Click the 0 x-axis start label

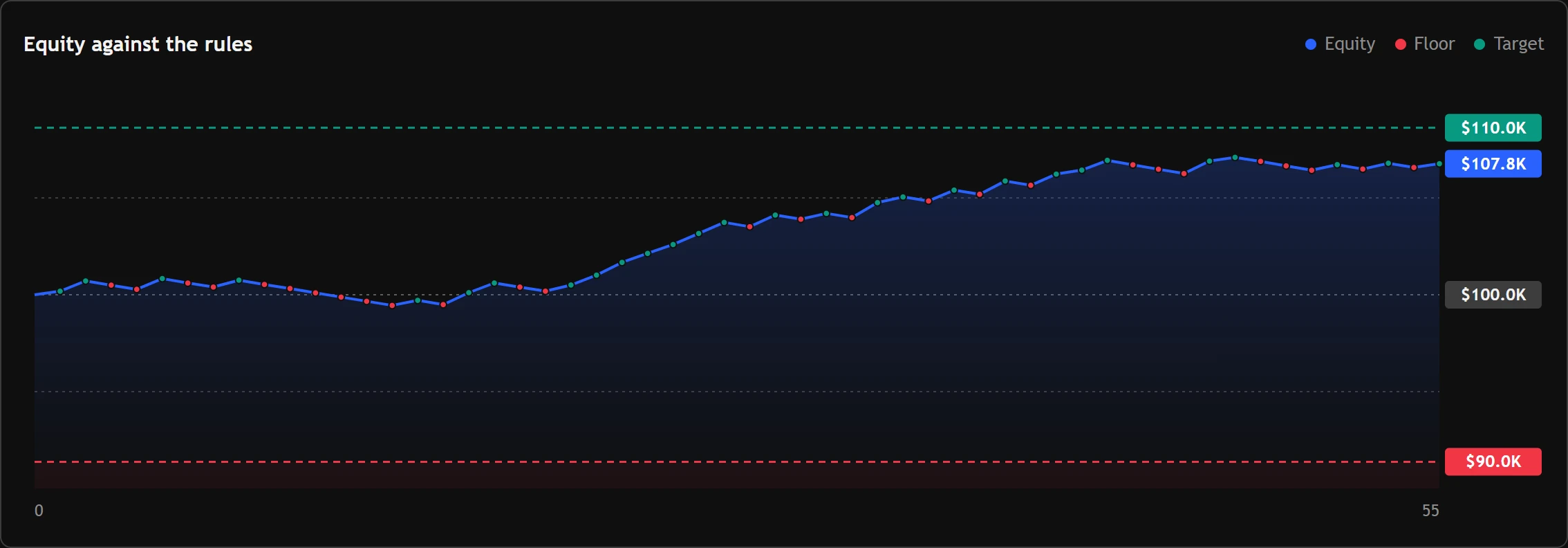coord(39,511)
